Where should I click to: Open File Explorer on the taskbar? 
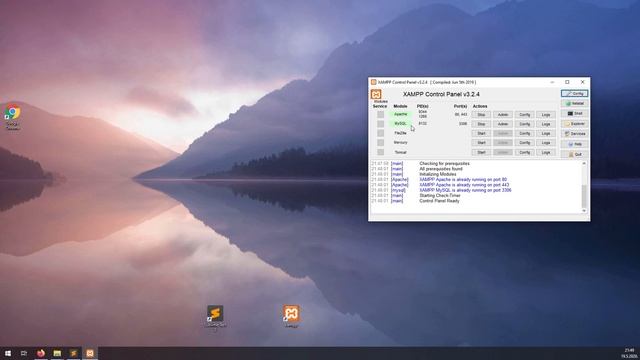(57, 353)
